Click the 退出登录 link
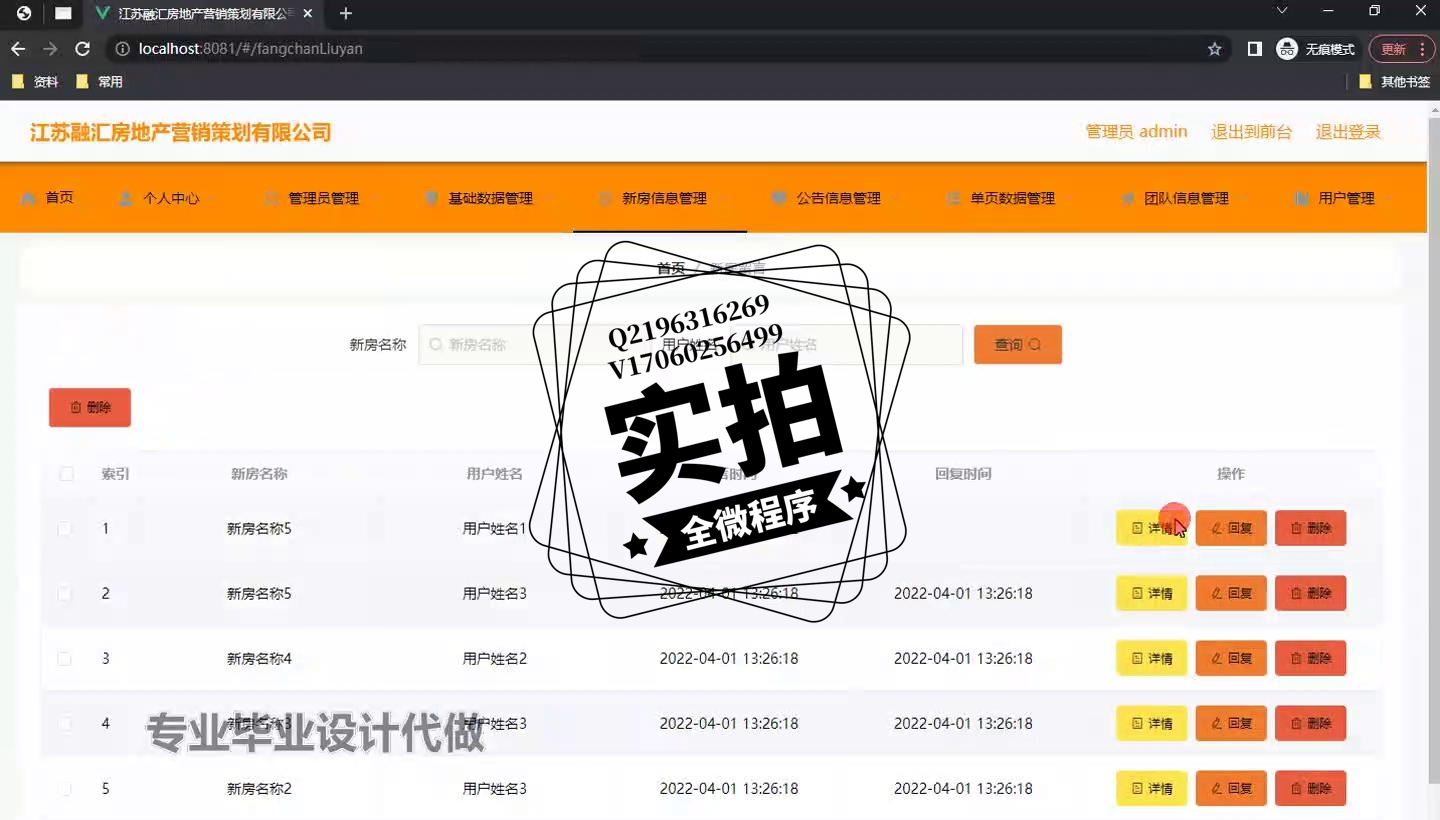The image size is (1440, 820). pos(1348,132)
